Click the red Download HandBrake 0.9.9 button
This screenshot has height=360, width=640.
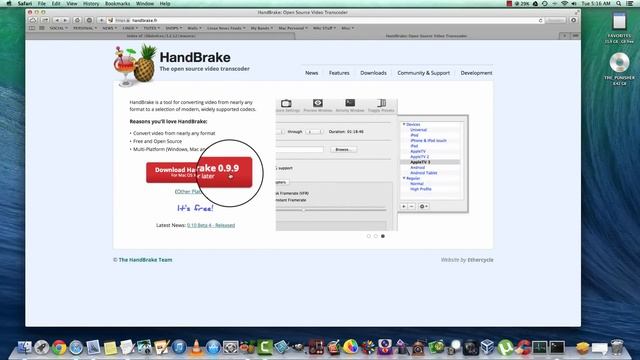(x=199, y=172)
